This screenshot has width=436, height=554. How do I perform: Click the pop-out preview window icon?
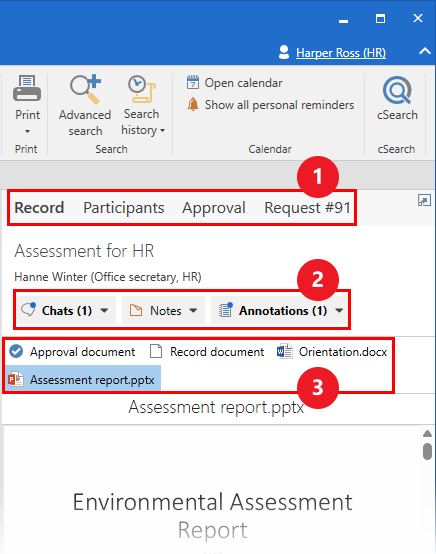(x=424, y=200)
